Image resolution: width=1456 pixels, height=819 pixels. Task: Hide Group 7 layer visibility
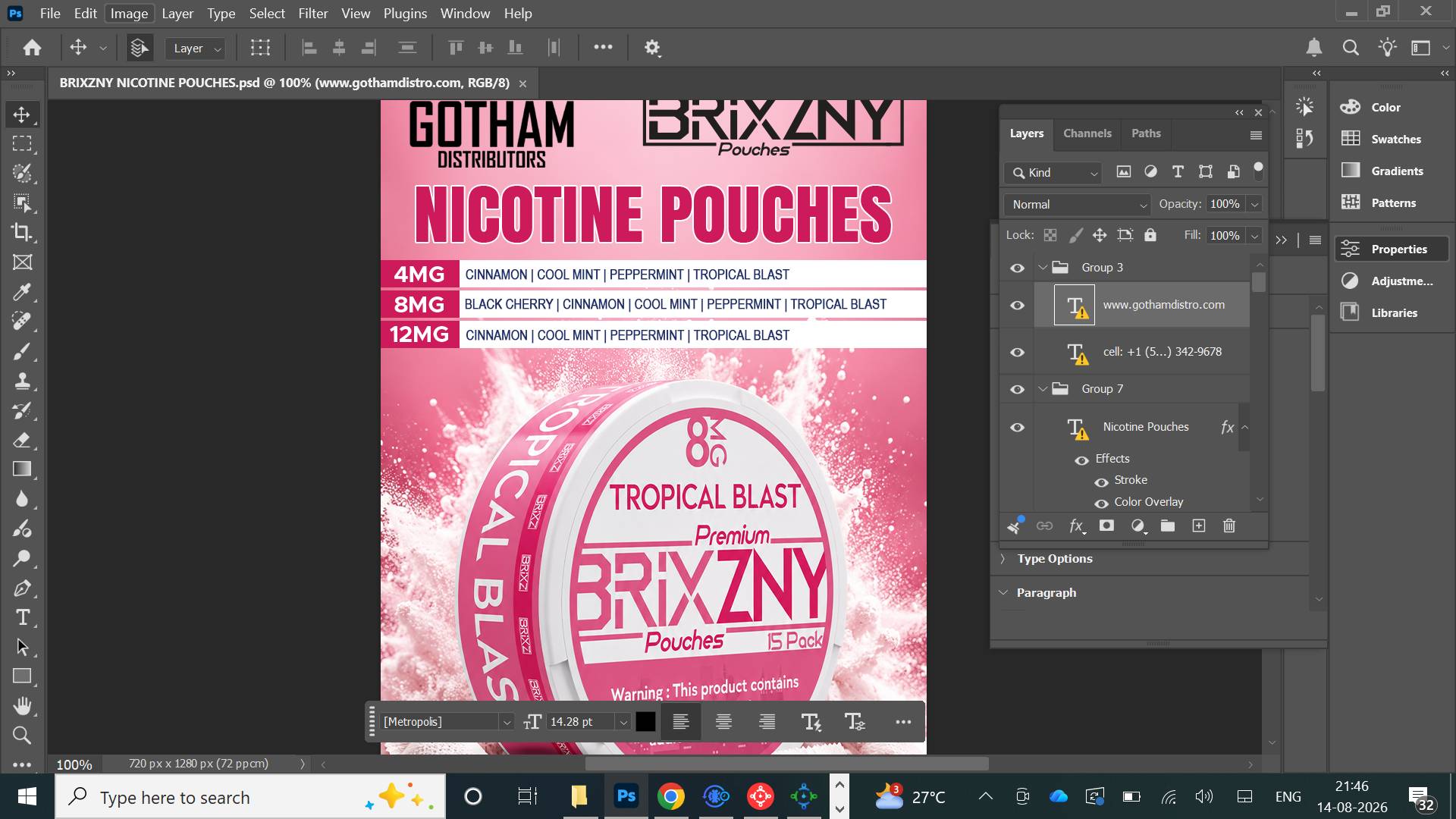(x=1017, y=389)
